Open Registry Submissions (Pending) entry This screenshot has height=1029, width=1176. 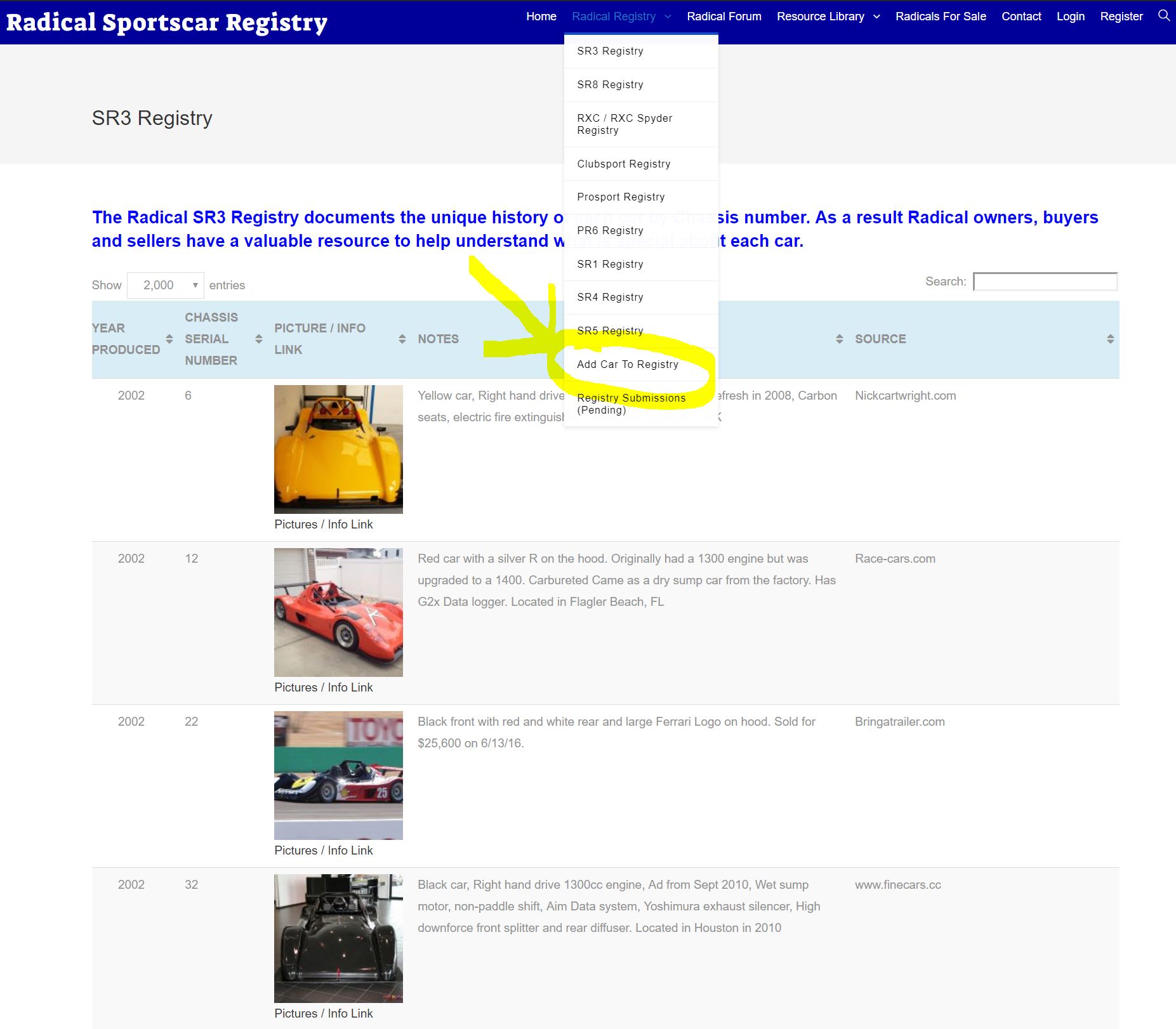tap(631, 403)
